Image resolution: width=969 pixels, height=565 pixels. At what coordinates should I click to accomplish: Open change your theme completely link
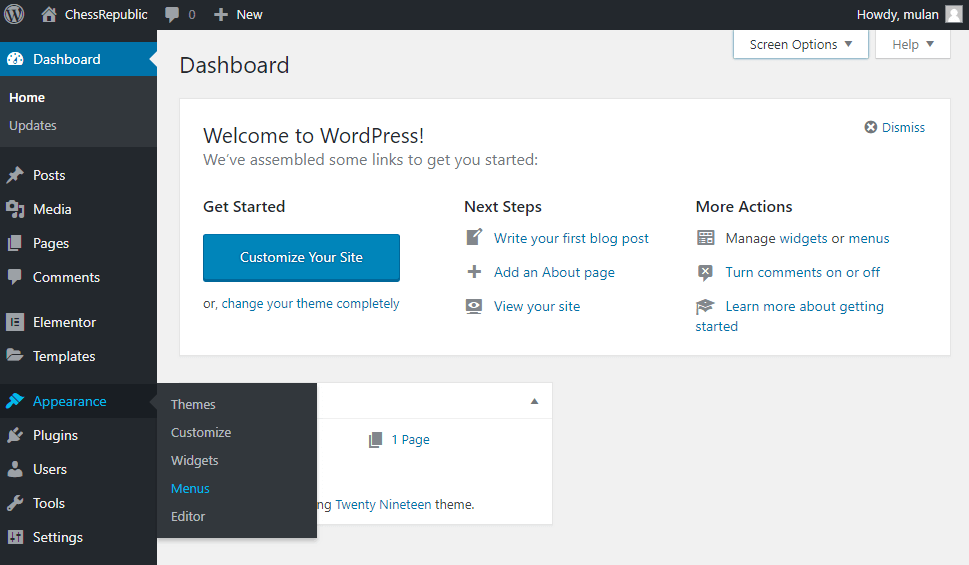coord(310,304)
